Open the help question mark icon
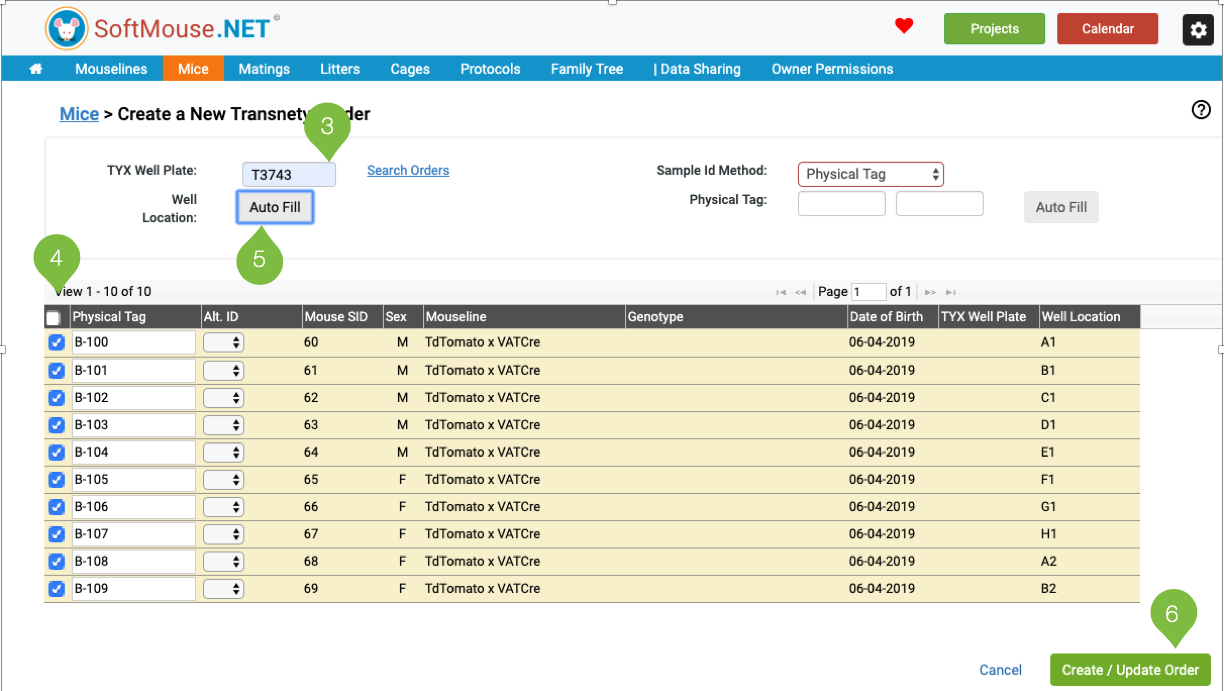Image resolution: width=1224 pixels, height=691 pixels. [x=1201, y=111]
